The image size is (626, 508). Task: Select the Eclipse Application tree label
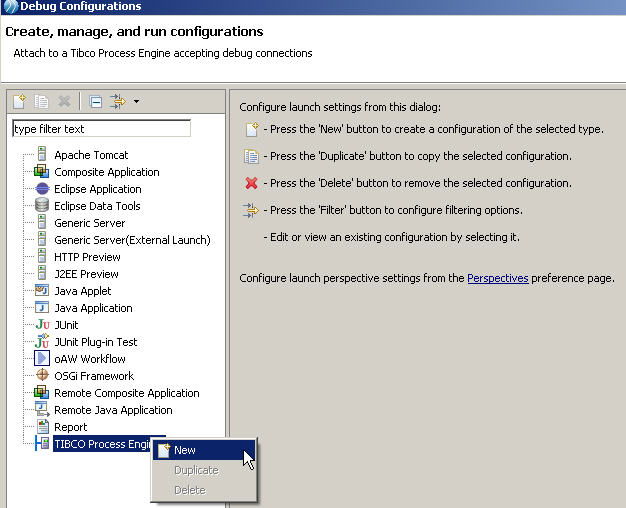coord(98,189)
